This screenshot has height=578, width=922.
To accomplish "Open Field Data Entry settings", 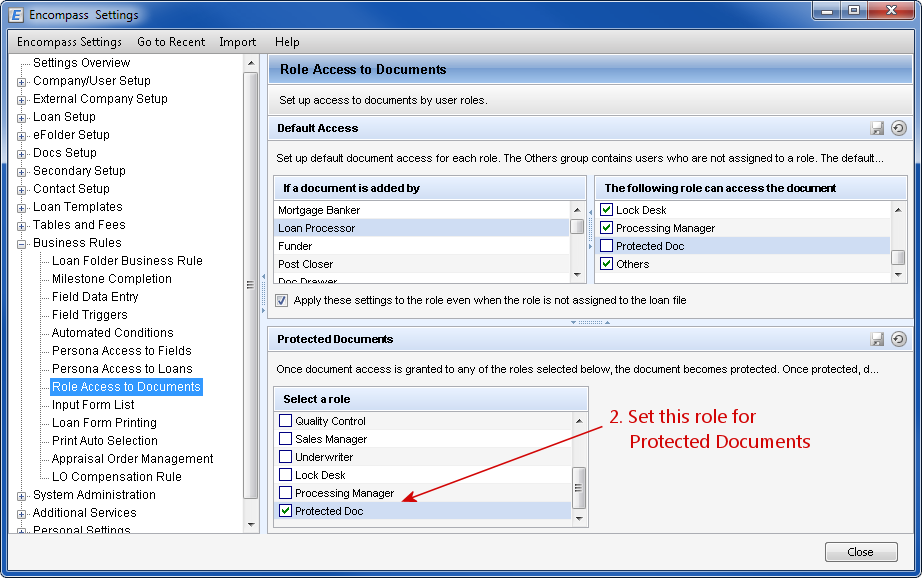I will coord(95,297).
